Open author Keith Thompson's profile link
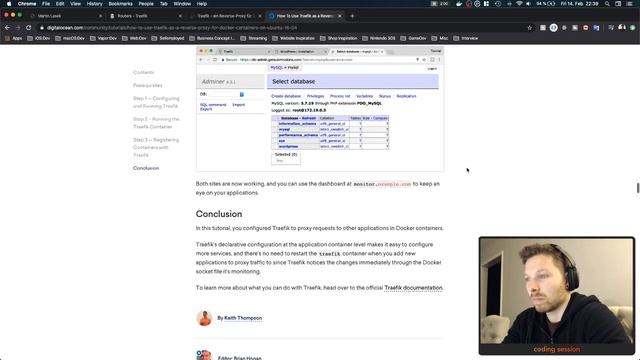 [243, 318]
